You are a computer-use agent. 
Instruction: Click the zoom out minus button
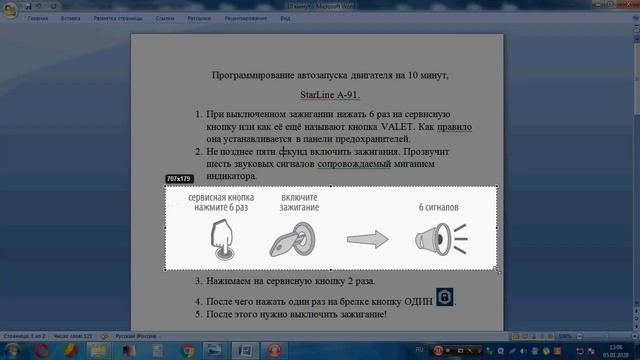[580, 336]
